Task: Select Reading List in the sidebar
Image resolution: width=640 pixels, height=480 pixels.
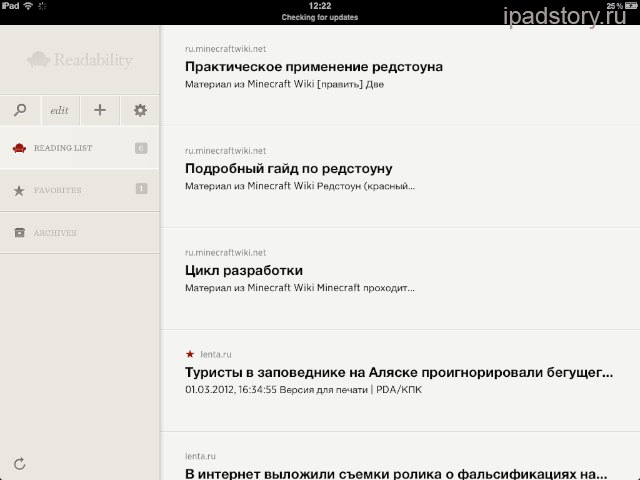Action: pyautogui.click(x=80, y=148)
